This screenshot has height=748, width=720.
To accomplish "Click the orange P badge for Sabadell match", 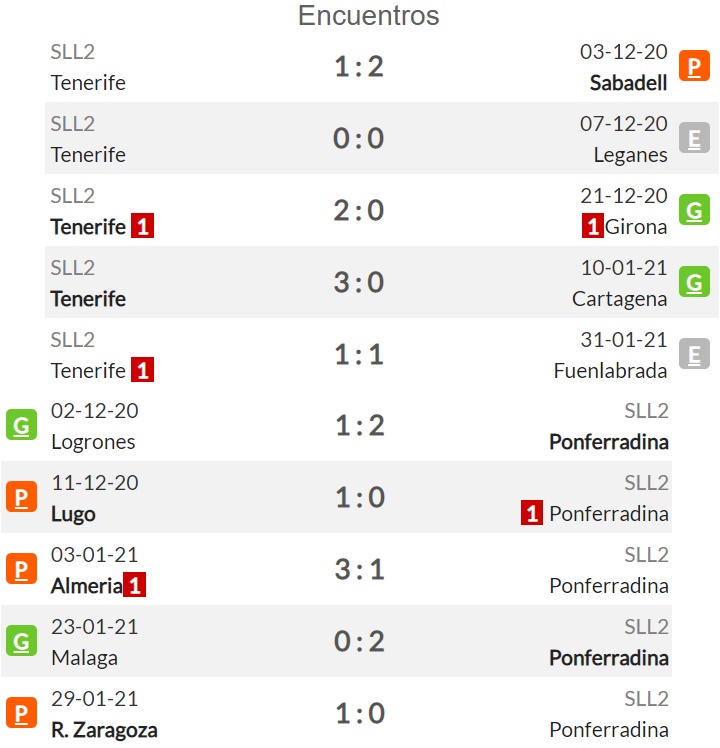I will tap(694, 66).
